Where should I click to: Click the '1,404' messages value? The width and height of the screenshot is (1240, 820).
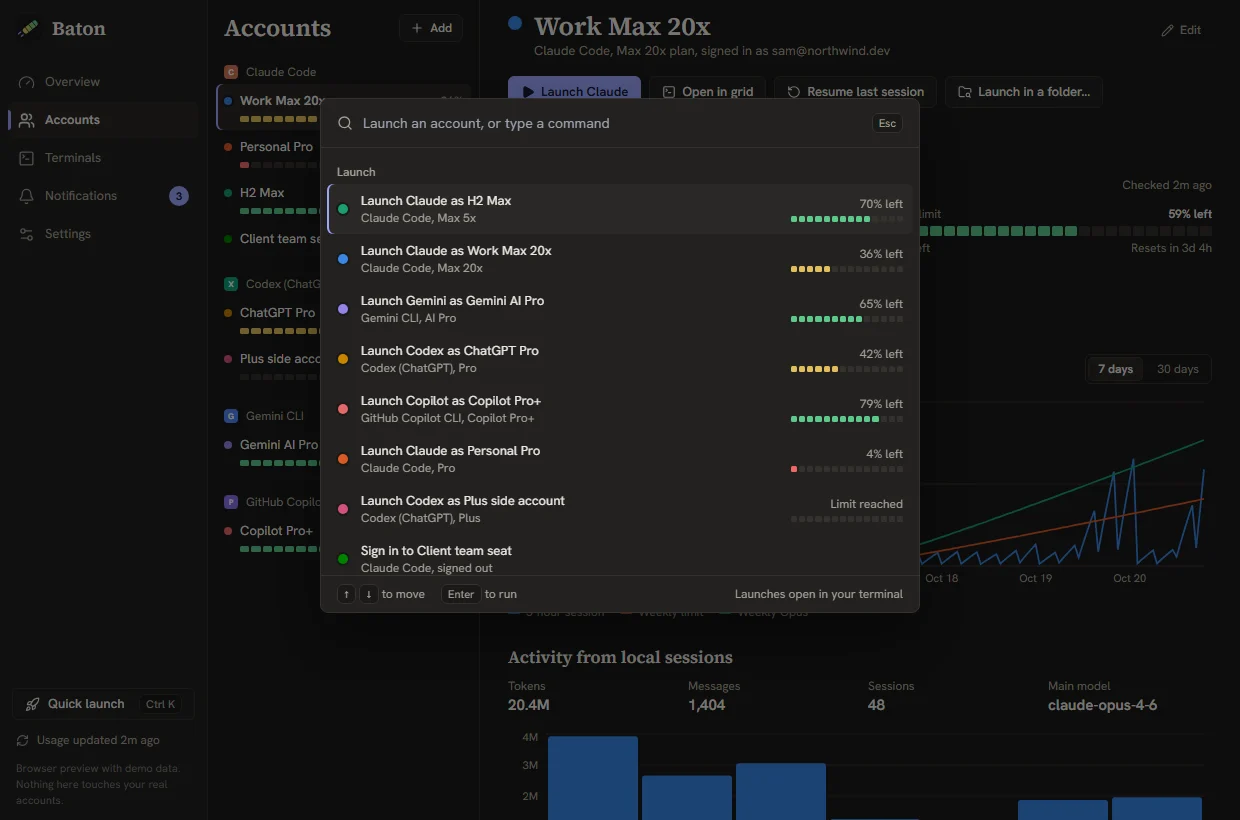coord(707,705)
